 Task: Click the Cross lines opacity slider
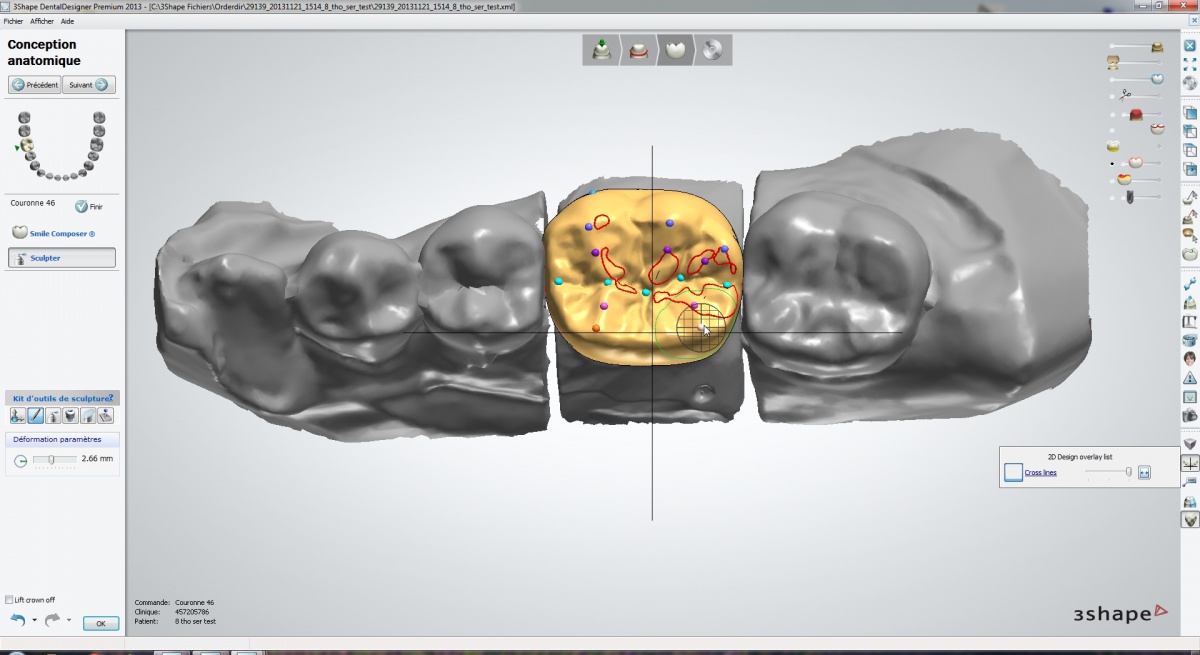tap(1108, 472)
